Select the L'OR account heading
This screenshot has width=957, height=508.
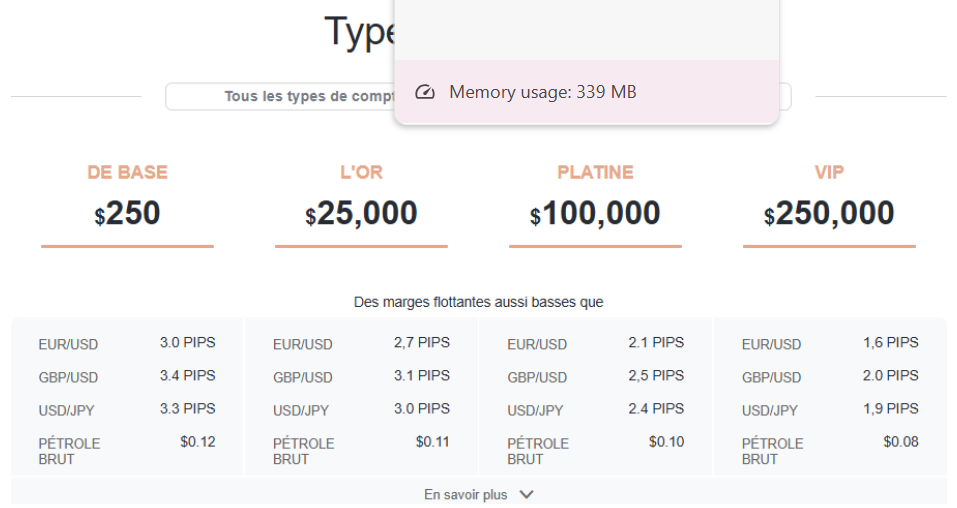click(361, 172)
